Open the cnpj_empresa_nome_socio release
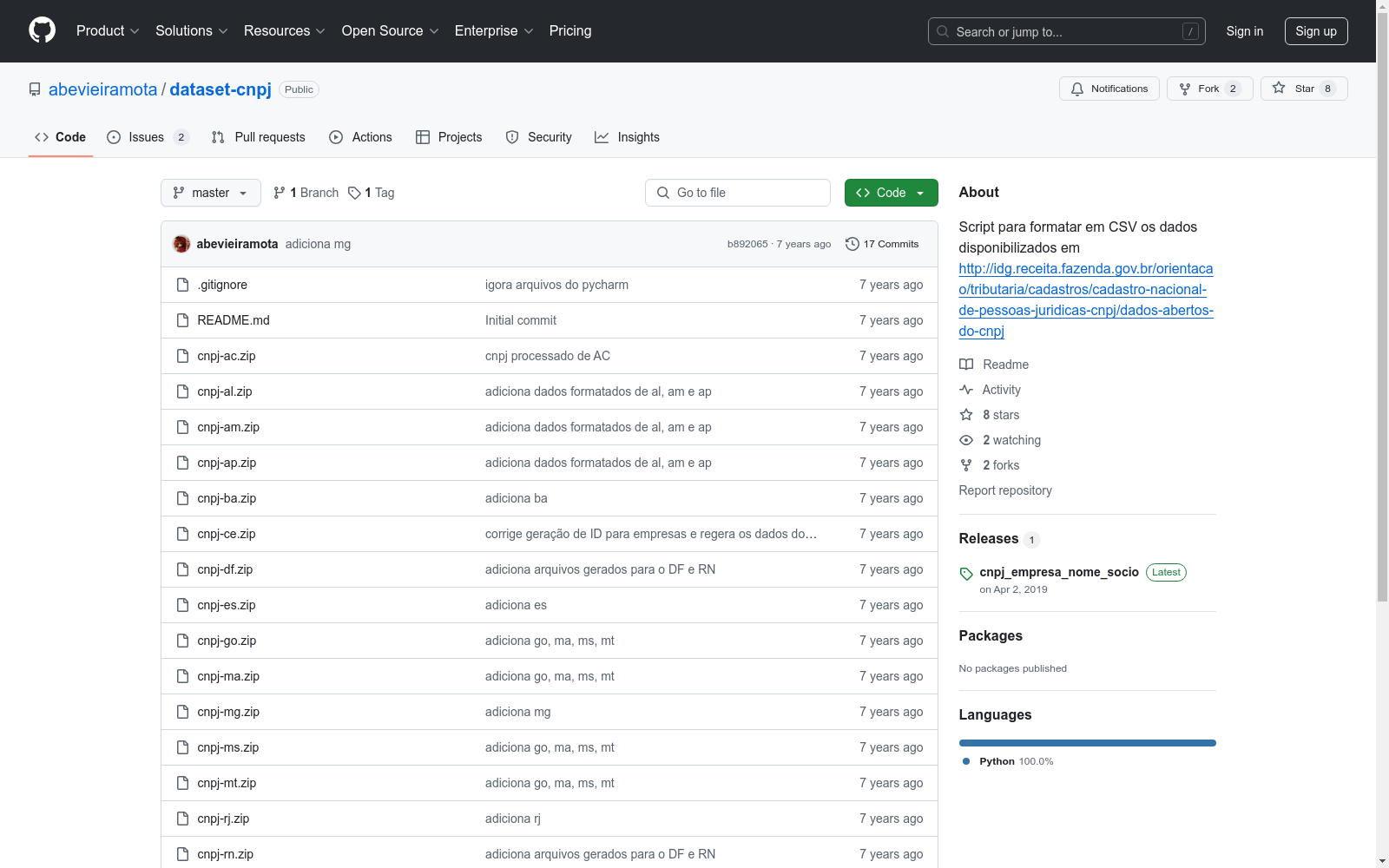 [x=1059, y=572]
